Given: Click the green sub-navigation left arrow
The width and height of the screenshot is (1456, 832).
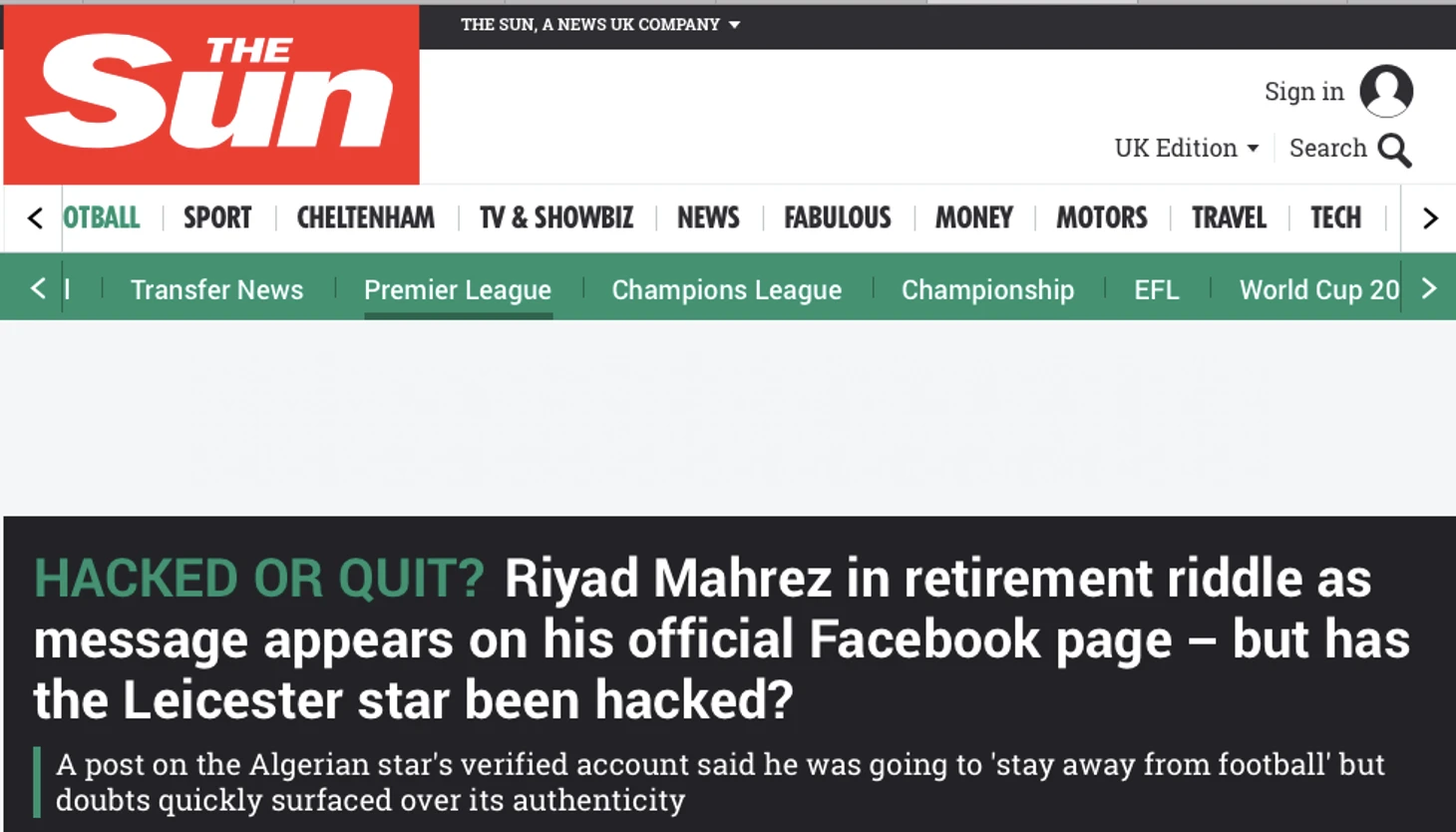Looking at the screenshot, I should click(38, 288).
